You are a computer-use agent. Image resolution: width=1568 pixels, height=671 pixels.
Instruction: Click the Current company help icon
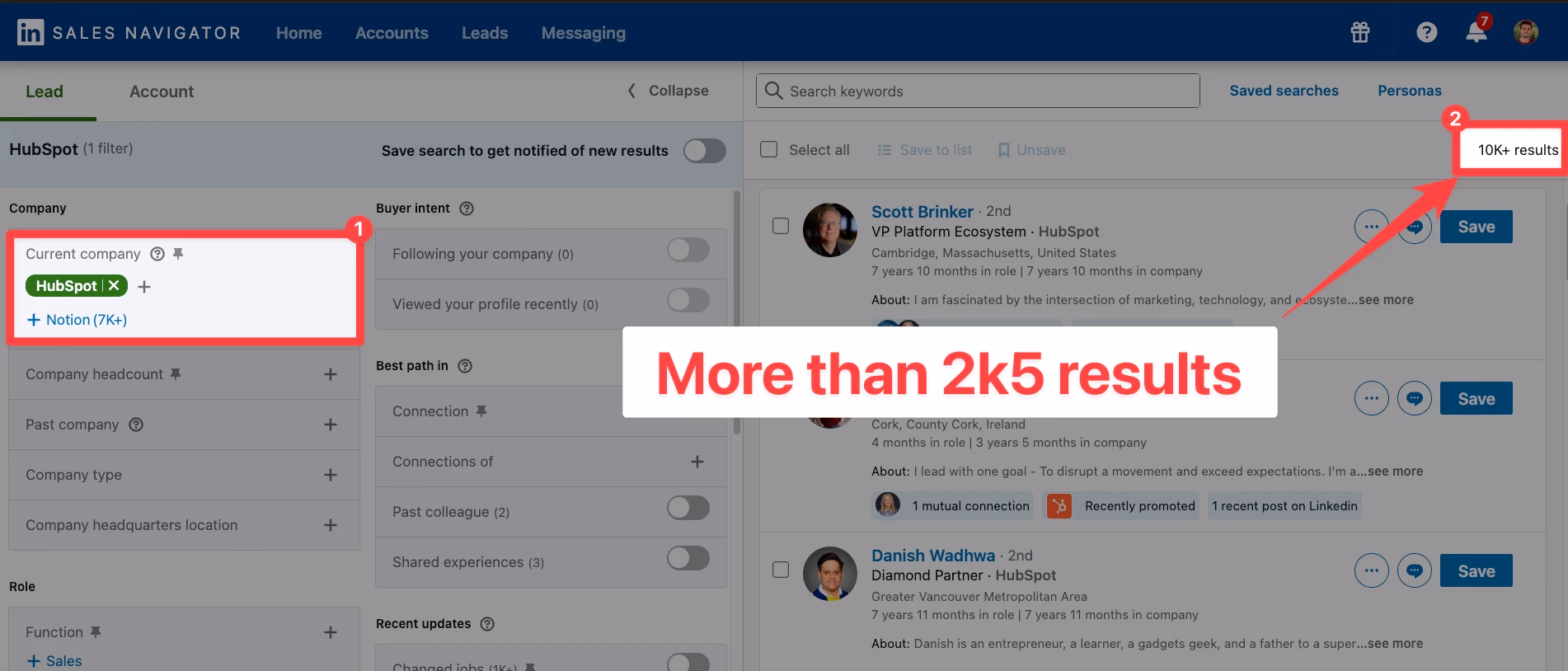coord(157,254)
